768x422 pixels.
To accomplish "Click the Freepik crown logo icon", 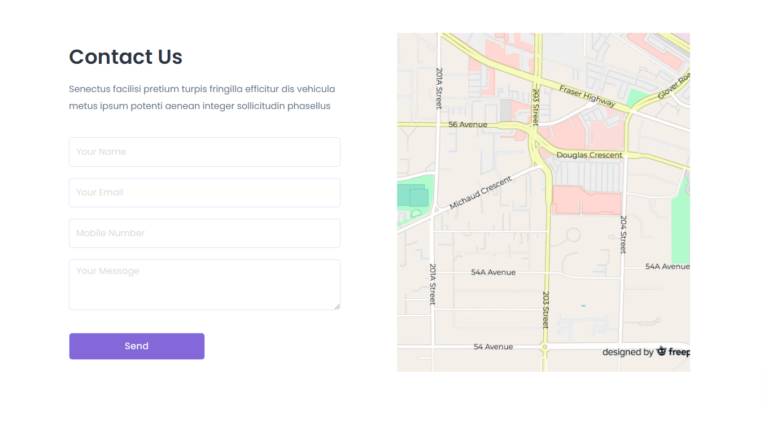I will (662, 351).
